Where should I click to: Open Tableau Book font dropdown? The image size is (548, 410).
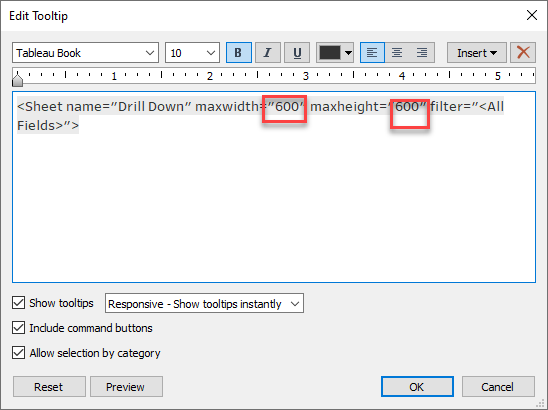85,53
